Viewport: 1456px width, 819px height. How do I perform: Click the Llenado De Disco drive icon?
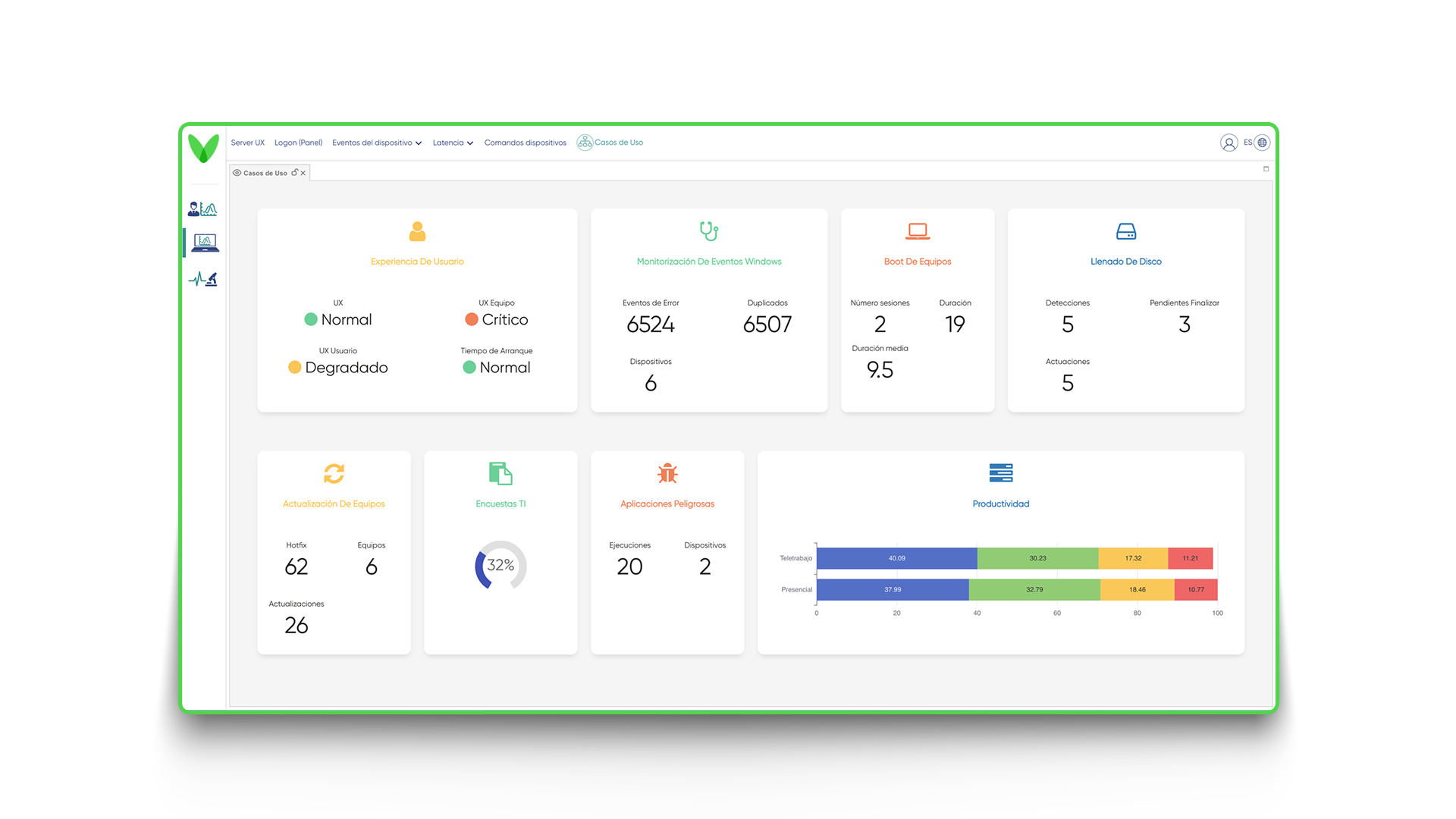pyautogui.click(x=1126, y=231)
